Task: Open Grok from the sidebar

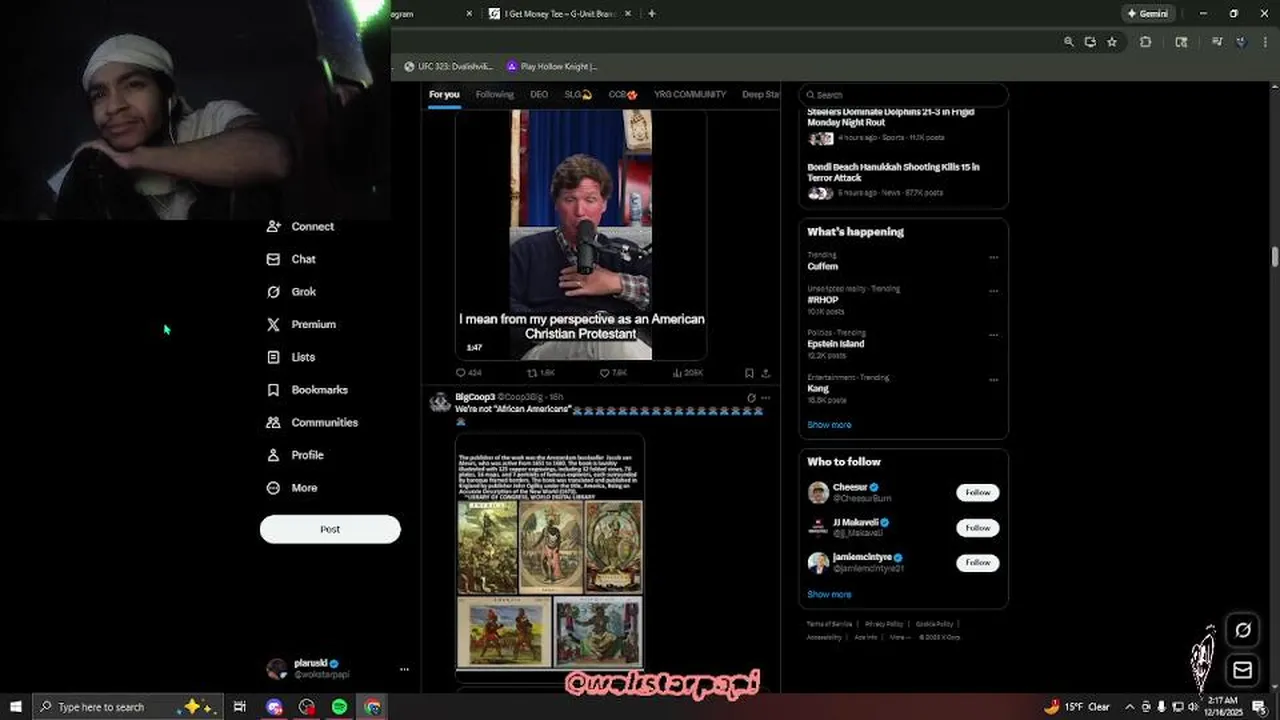Action: pyautogui.click(x=291, y=292)
